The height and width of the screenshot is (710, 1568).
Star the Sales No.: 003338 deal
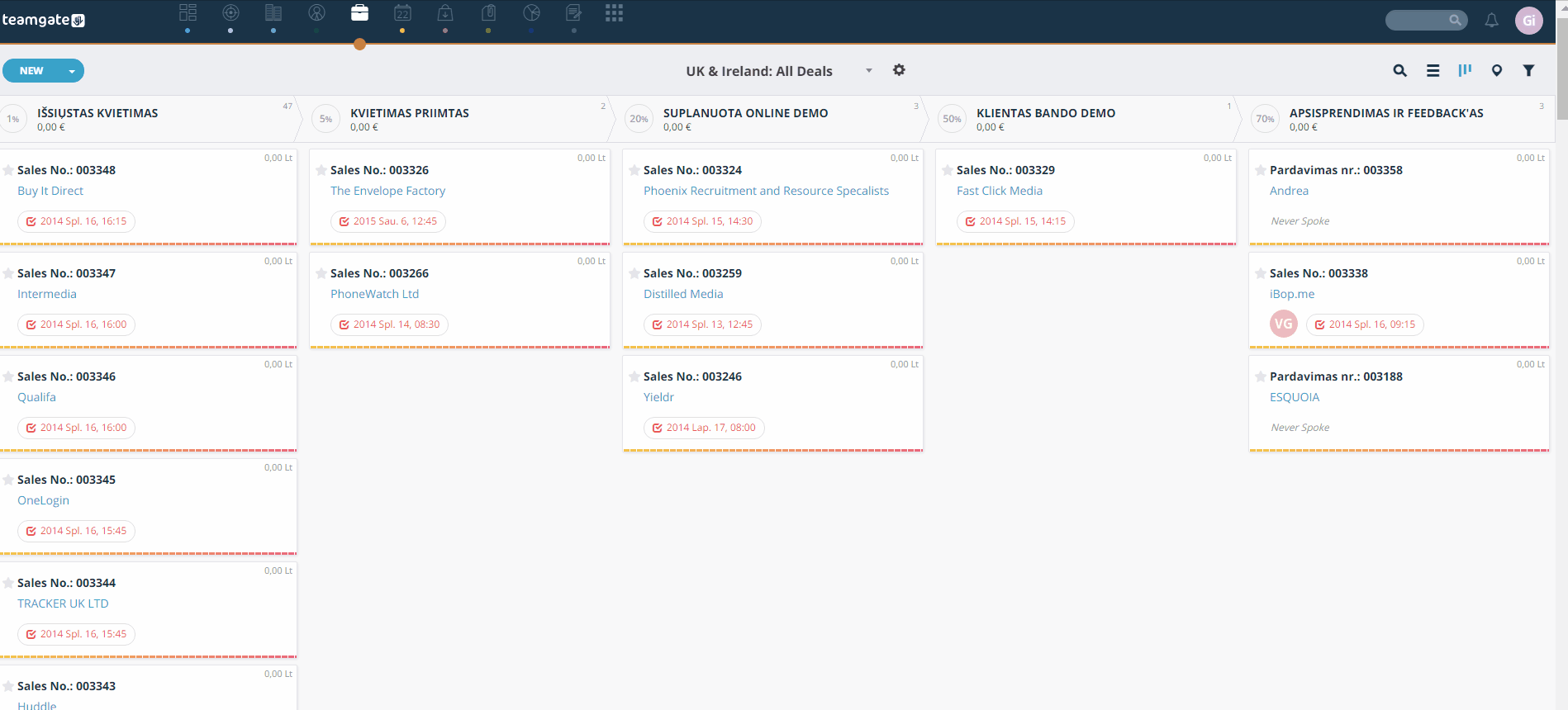click(1261, 273)
